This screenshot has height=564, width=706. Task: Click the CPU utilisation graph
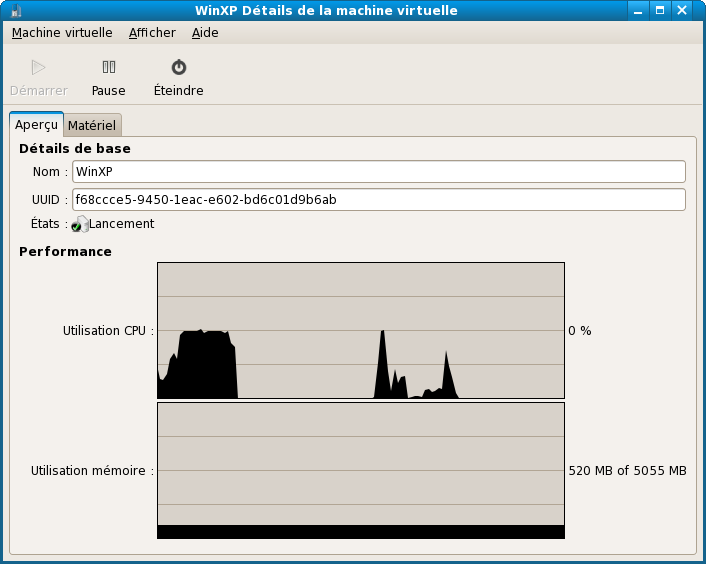point(360,330)
